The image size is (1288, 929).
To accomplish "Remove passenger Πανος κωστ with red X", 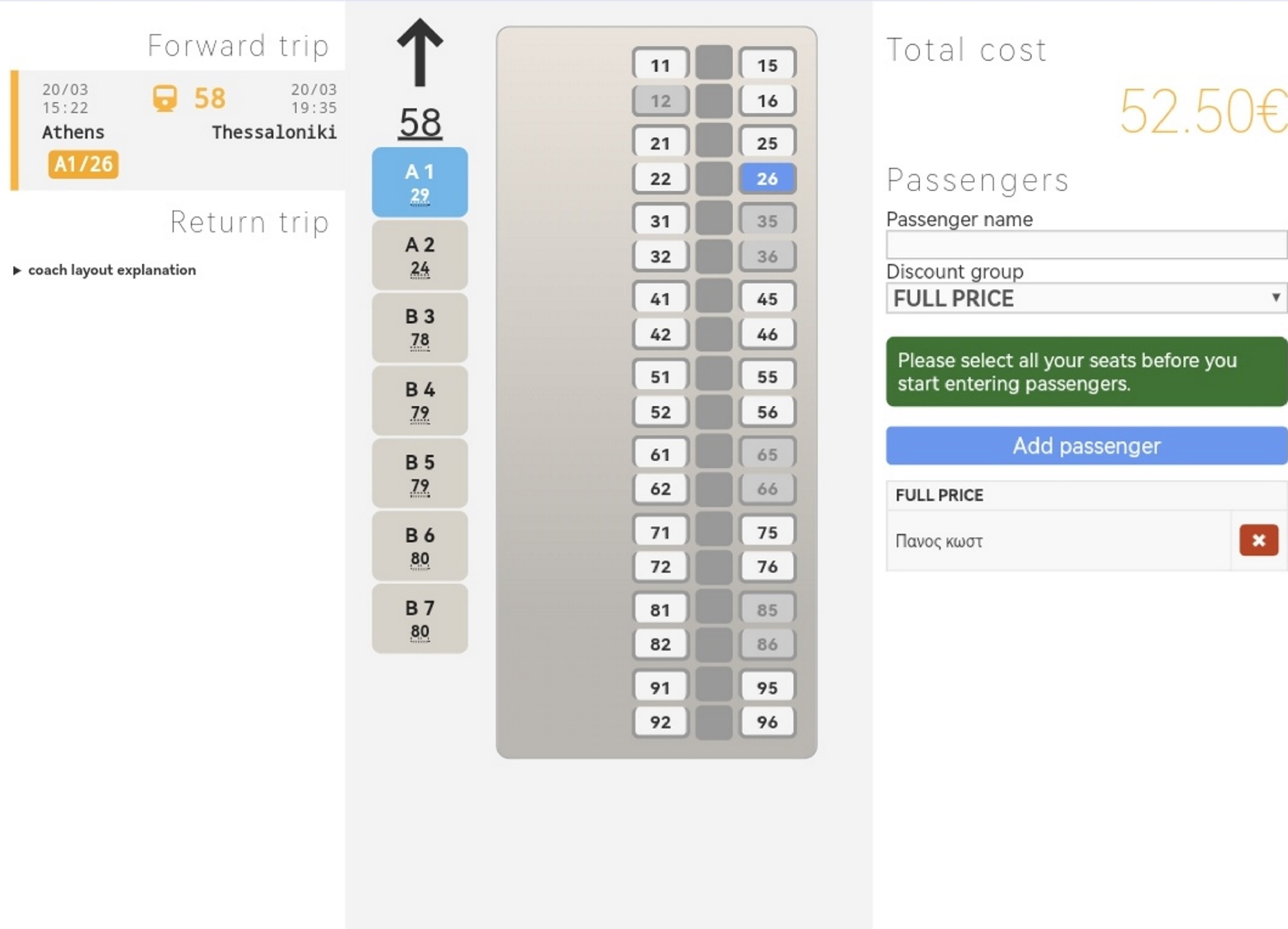I will [x=1259, y=540].
